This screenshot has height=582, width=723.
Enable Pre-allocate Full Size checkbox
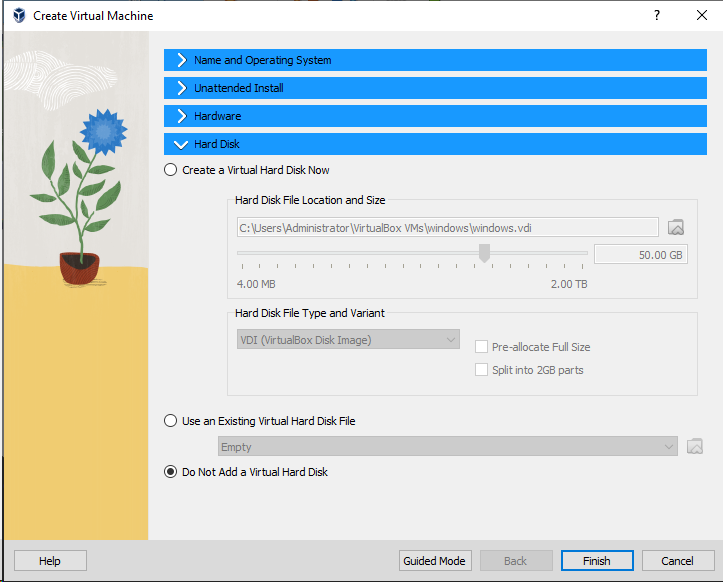click(482, 347)
